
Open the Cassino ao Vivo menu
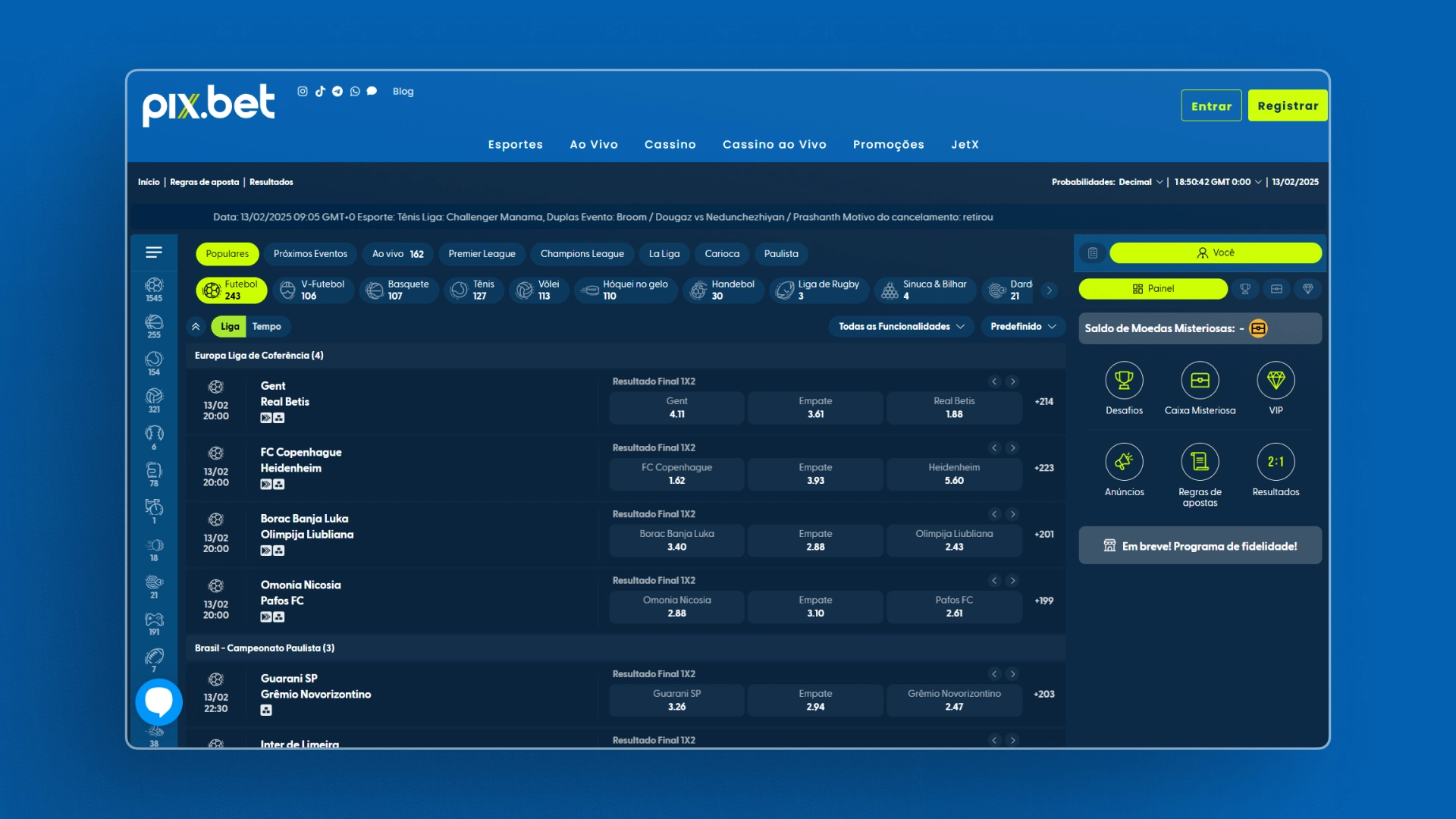(x=774, y=145)
